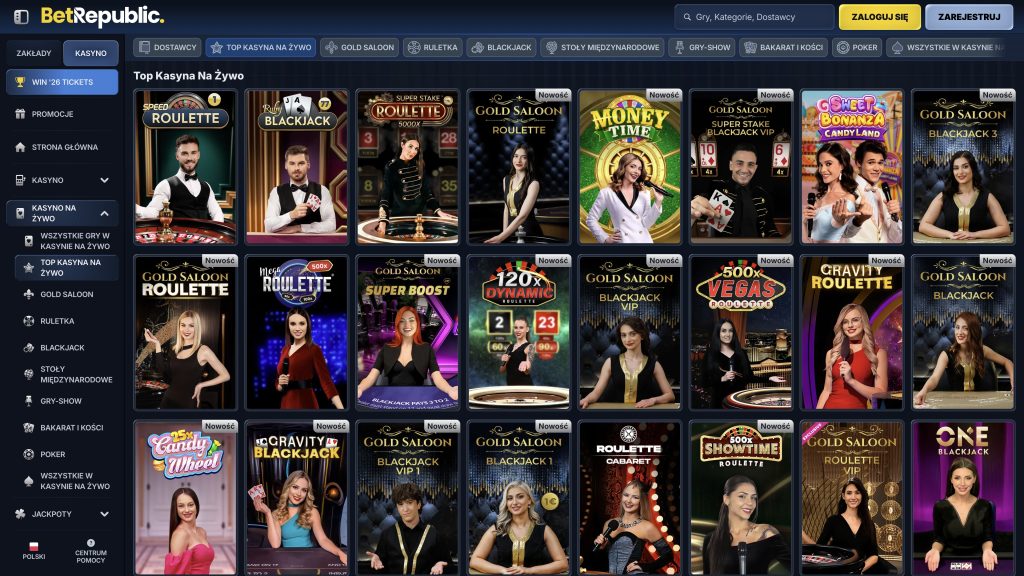The width and height of the screenshot is (1024, 576).
Task: Log in with Zaloguj się button
Action: pyautogui.click(x=879, y=17)
